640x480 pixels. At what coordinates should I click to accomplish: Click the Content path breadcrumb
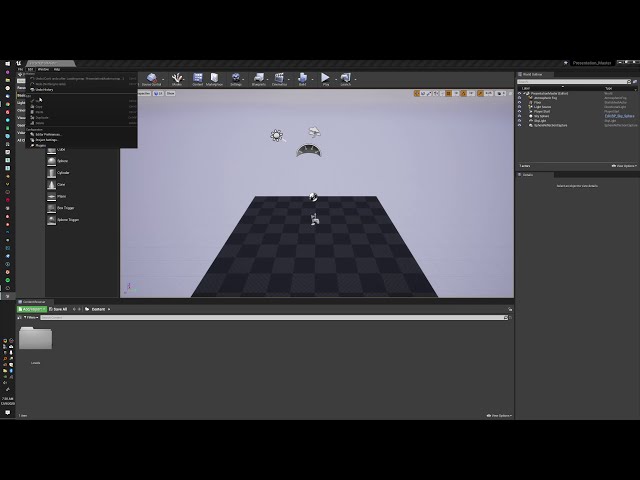tap(98, 309)
